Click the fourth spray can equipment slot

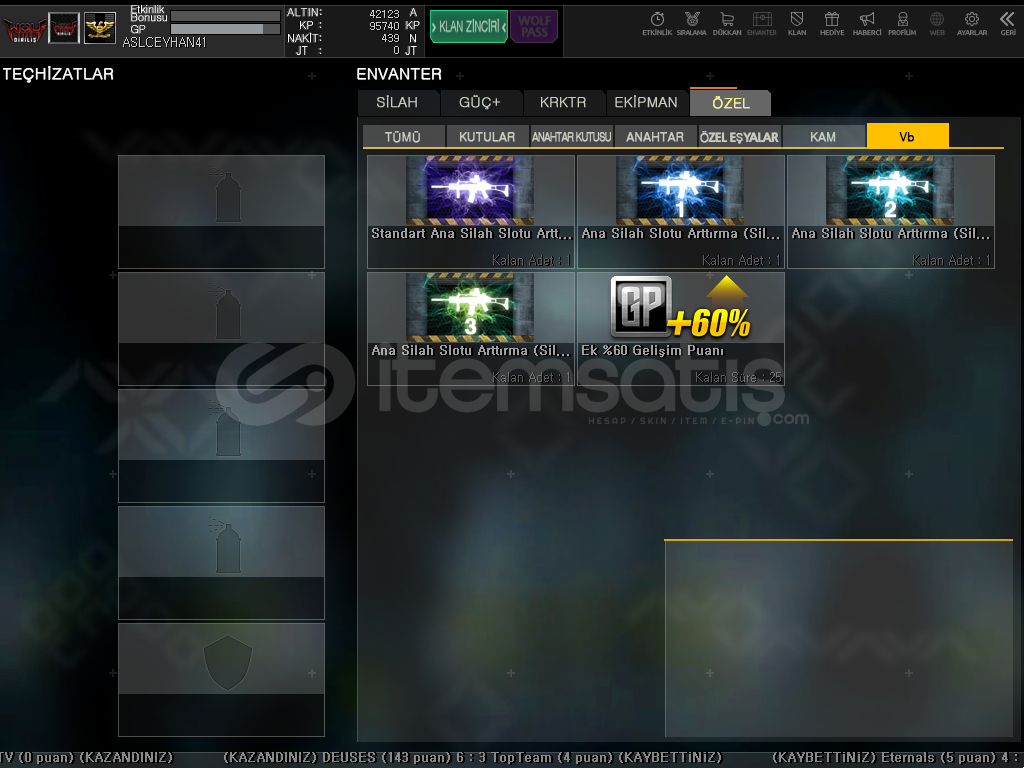(x=221, y=562)
